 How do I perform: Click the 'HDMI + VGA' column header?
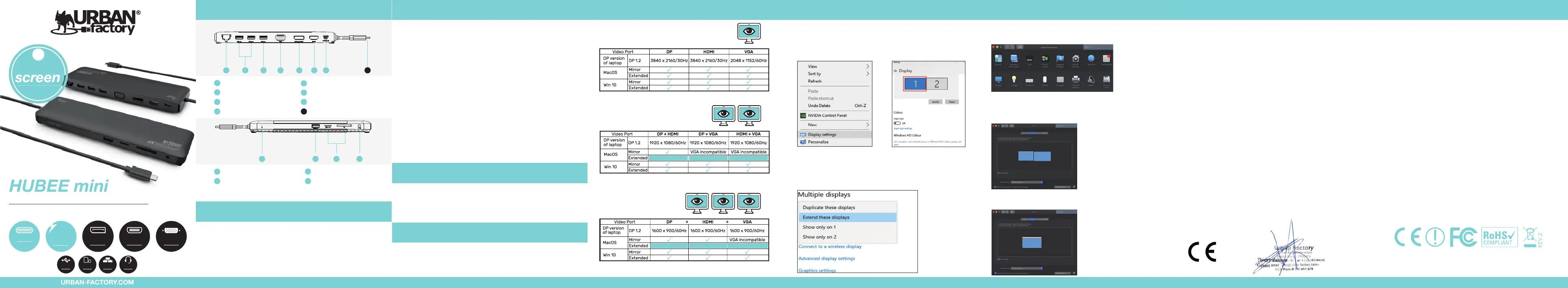pyautogui.click(x=748, y=134)
